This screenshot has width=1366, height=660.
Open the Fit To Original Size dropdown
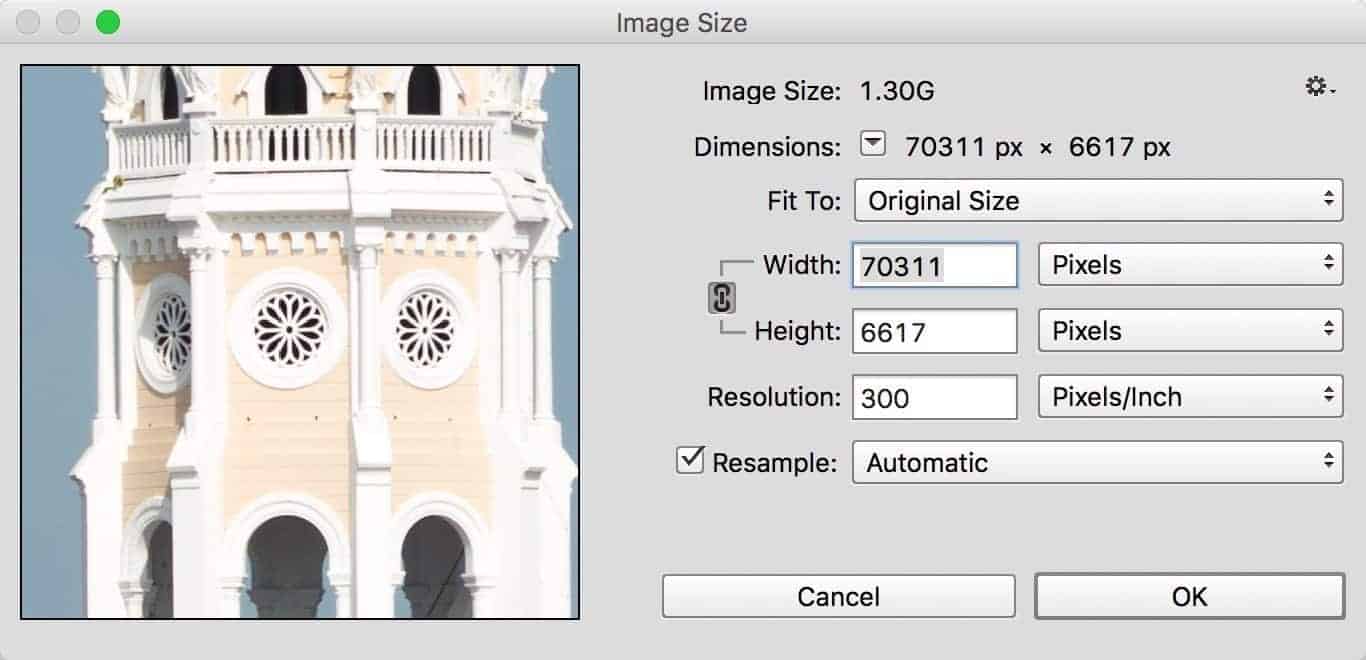coord(1098,200)
